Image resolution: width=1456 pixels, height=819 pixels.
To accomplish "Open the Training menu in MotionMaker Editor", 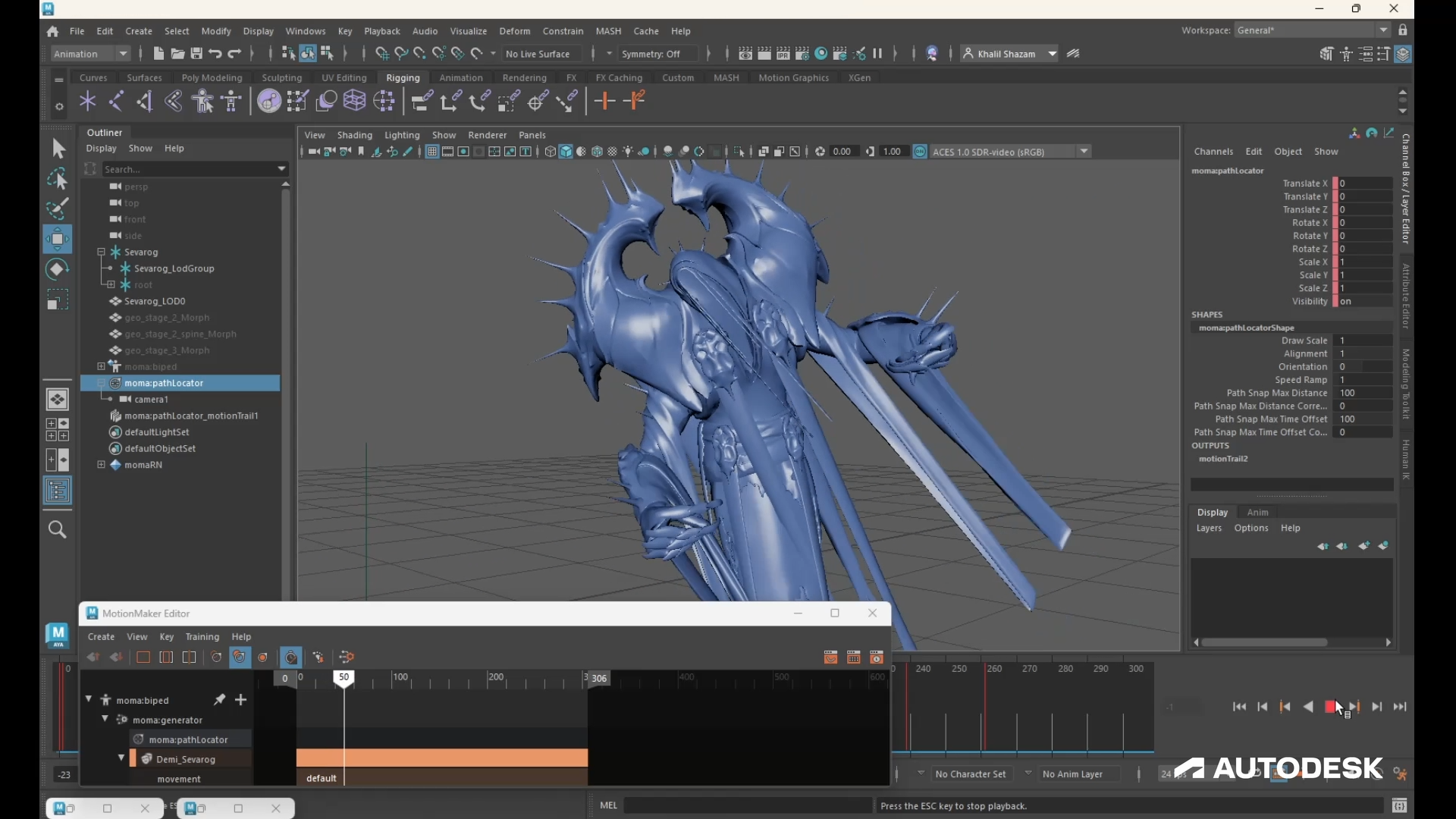I will tap(202, 637).
